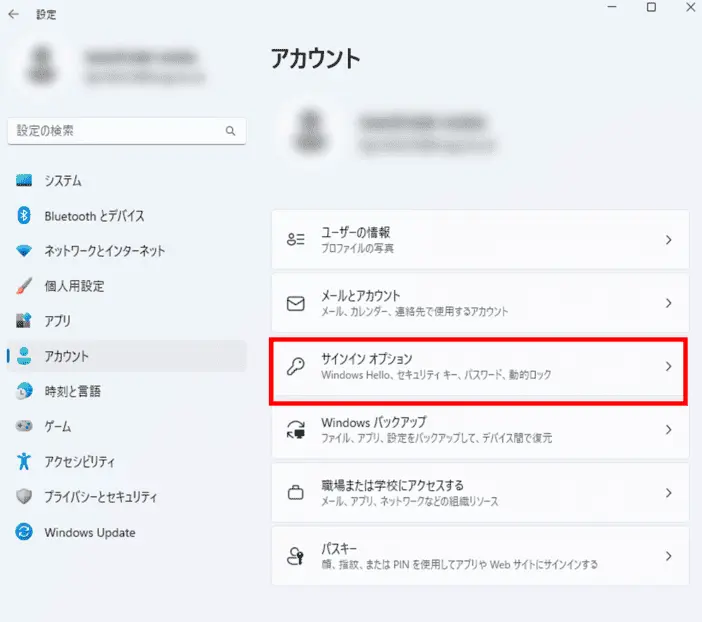Click the envelope icon for メールとアカウント
This screenshot has width=702, height=622.
(x=296, y=303)
